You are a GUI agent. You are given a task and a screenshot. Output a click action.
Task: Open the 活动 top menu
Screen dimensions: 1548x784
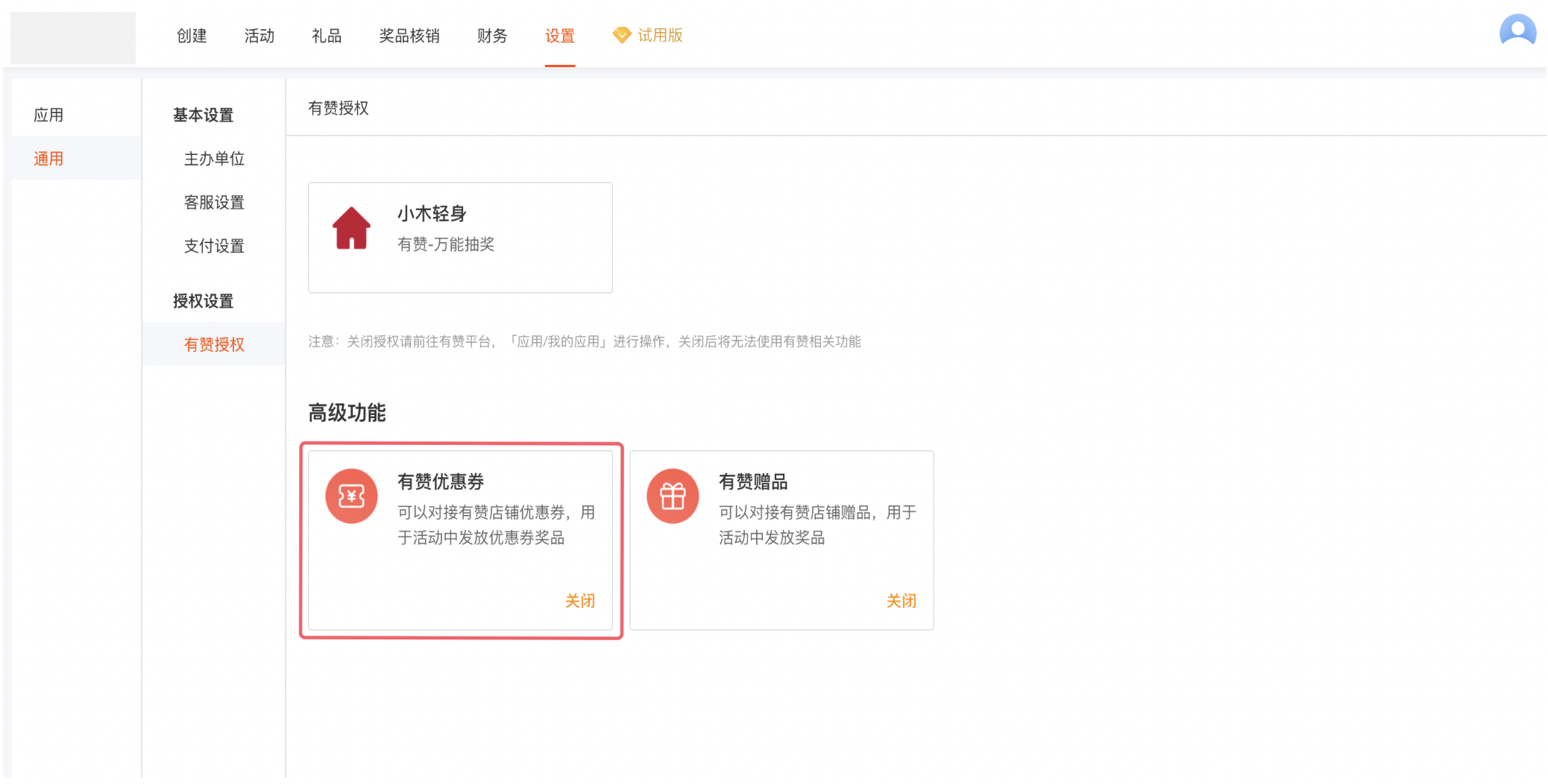point(259,35)
